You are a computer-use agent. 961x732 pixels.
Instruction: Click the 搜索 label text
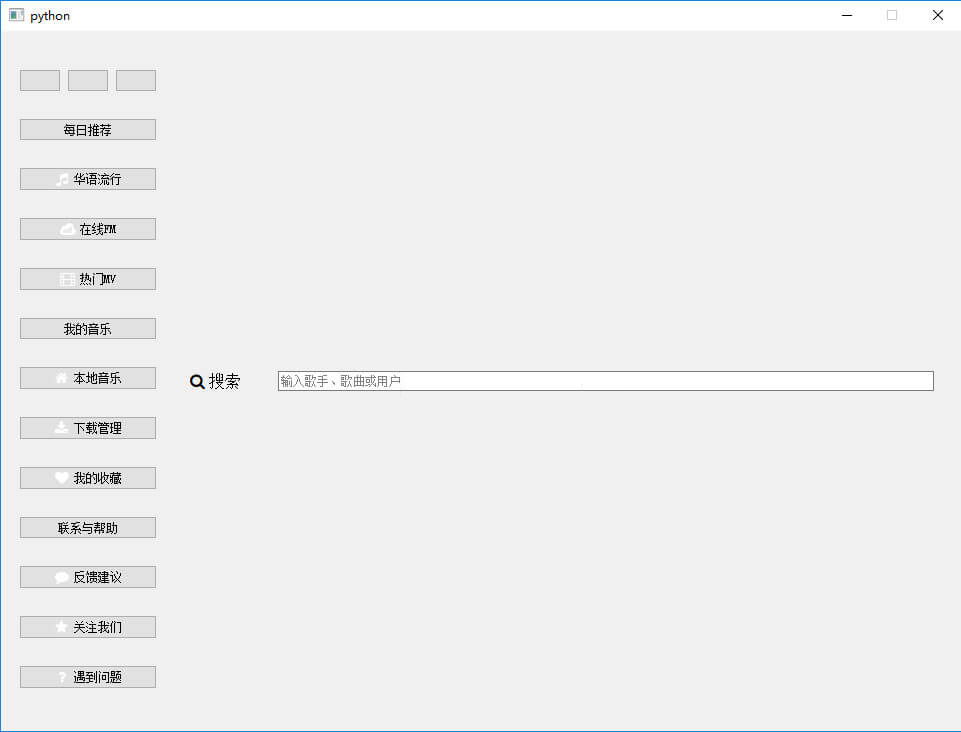(x=224, y=381)
